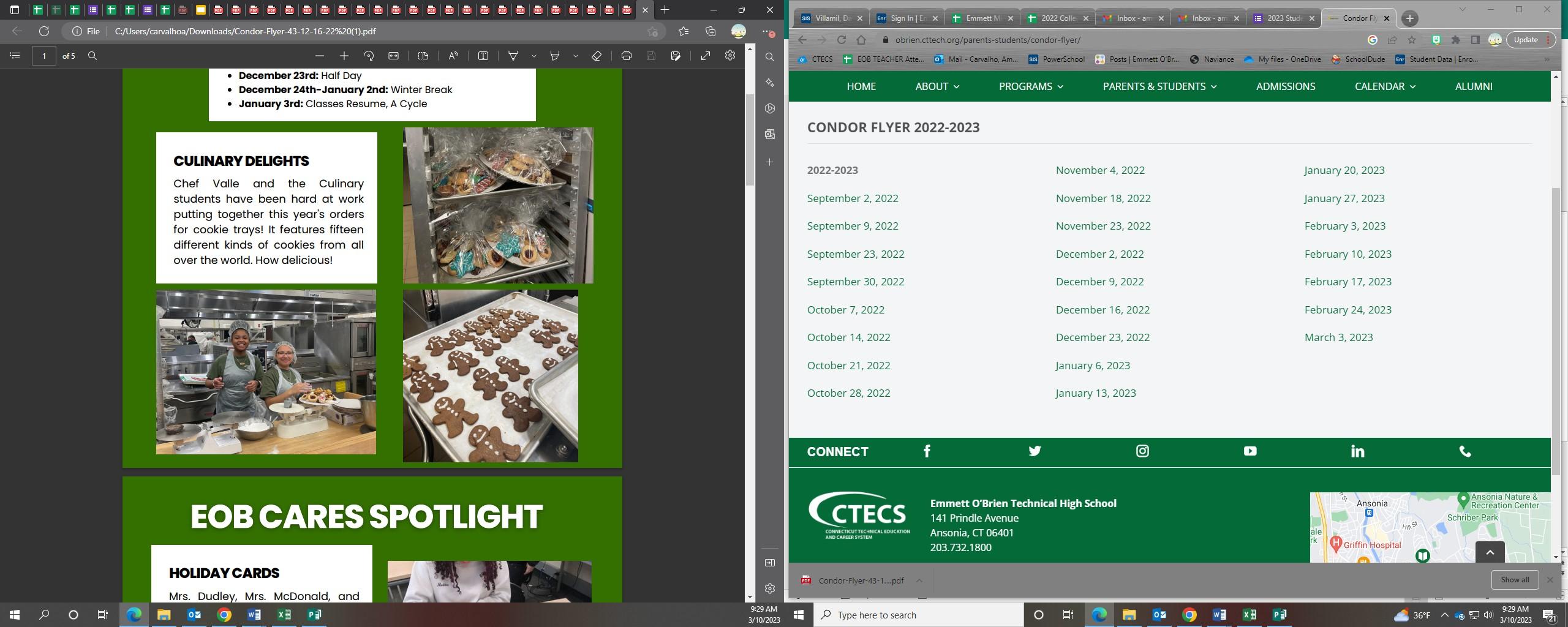Search within the PDF using find icon
This screenshot has width=1568, height=627.
tap(92, 56)
